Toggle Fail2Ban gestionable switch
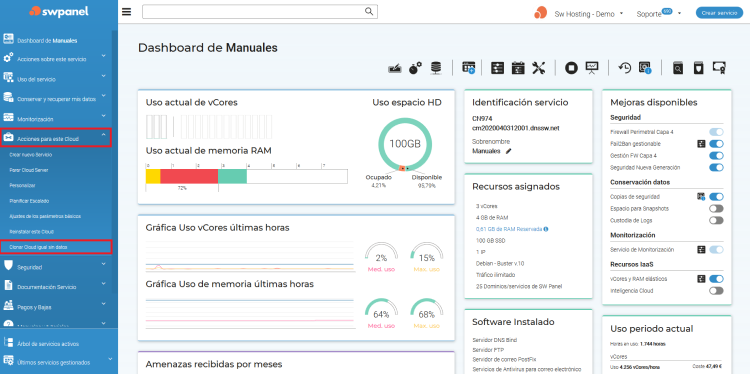Image resolution: width=750 pixels, height=374 pixels. pos(716,144)
